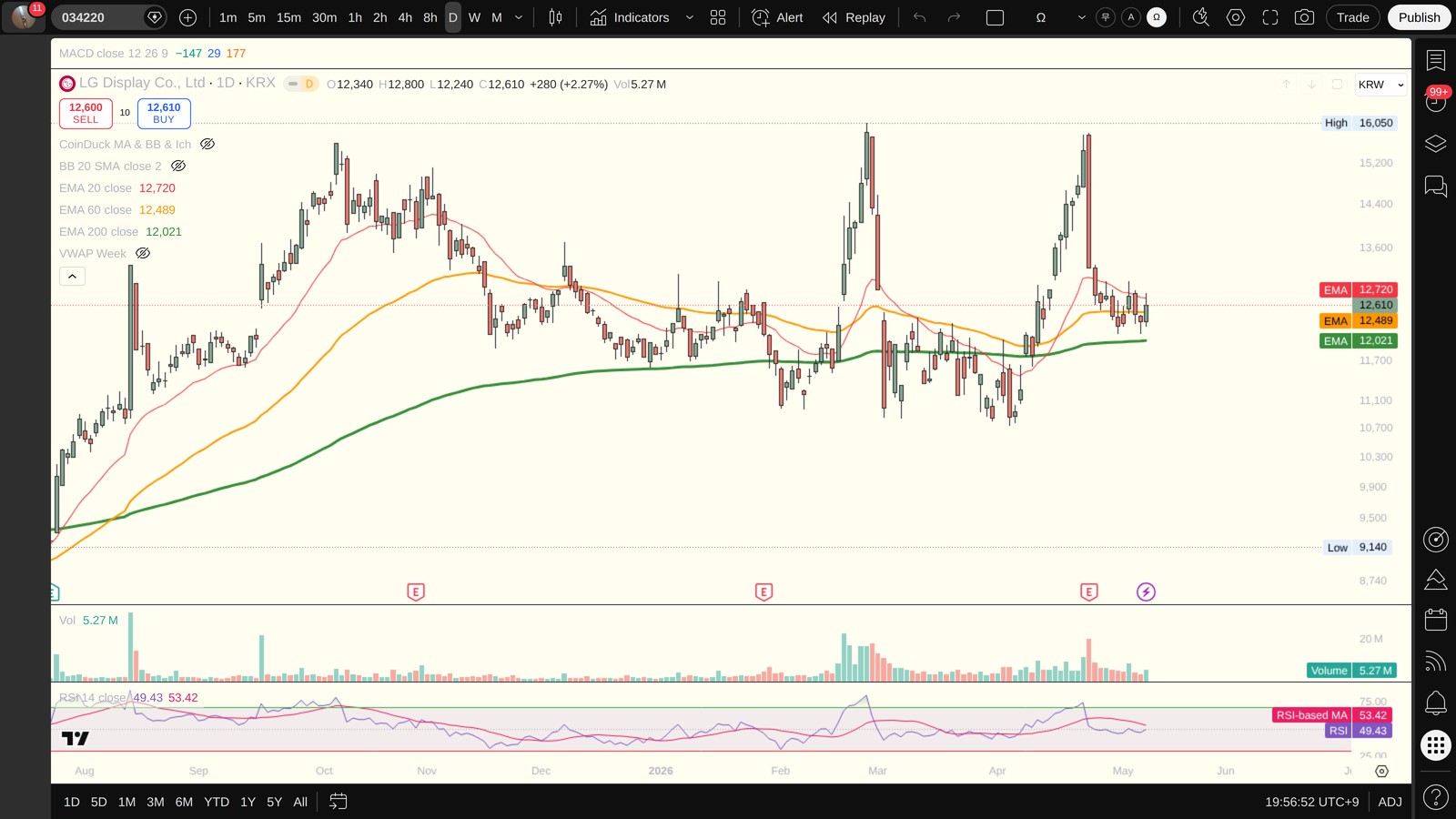This screenshot has width=1456, height=819.
Task: Click the Publish button
Action: [1419, 17]
